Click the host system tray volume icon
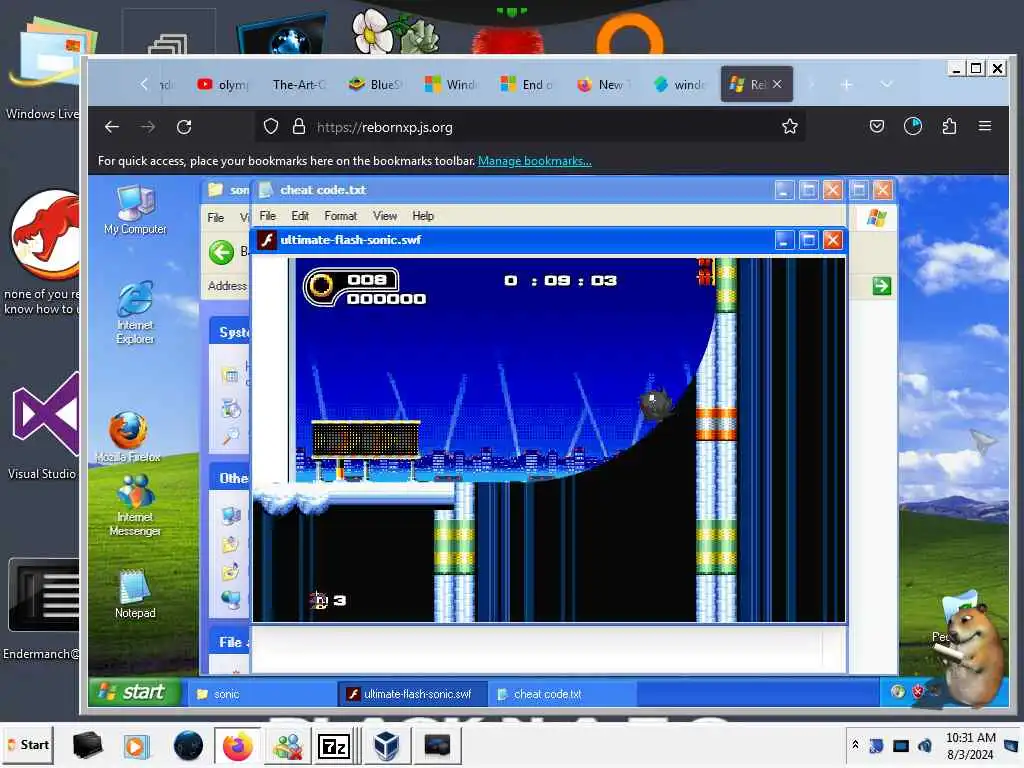 point(925,745)
